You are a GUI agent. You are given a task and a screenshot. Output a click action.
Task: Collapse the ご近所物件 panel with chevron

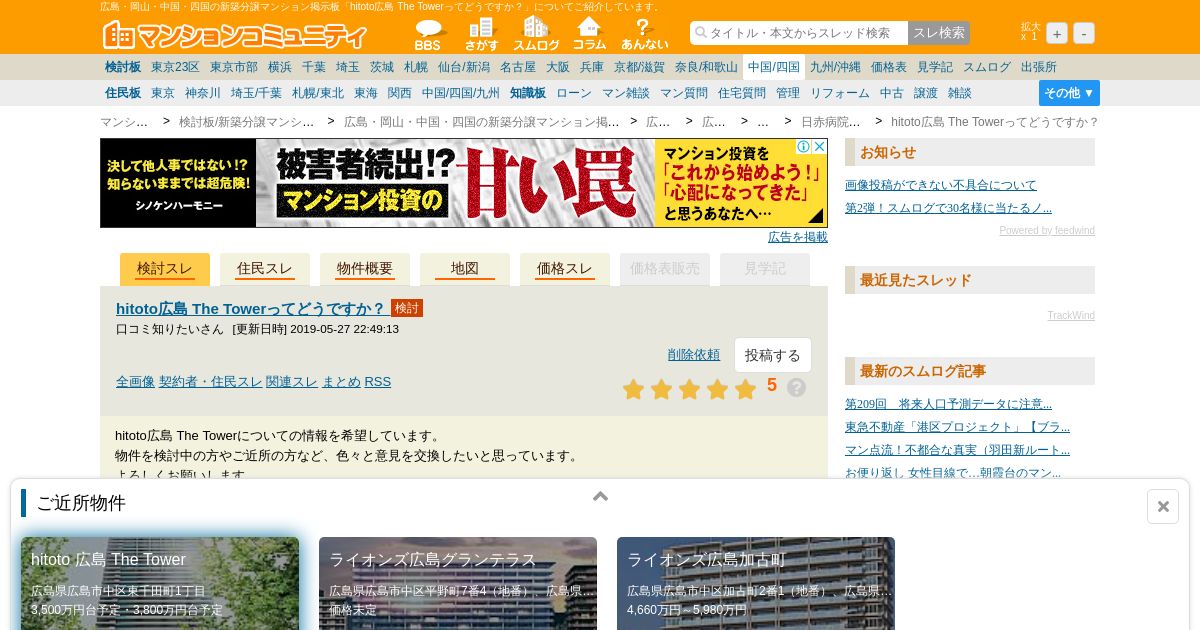(x=600, y=495)
